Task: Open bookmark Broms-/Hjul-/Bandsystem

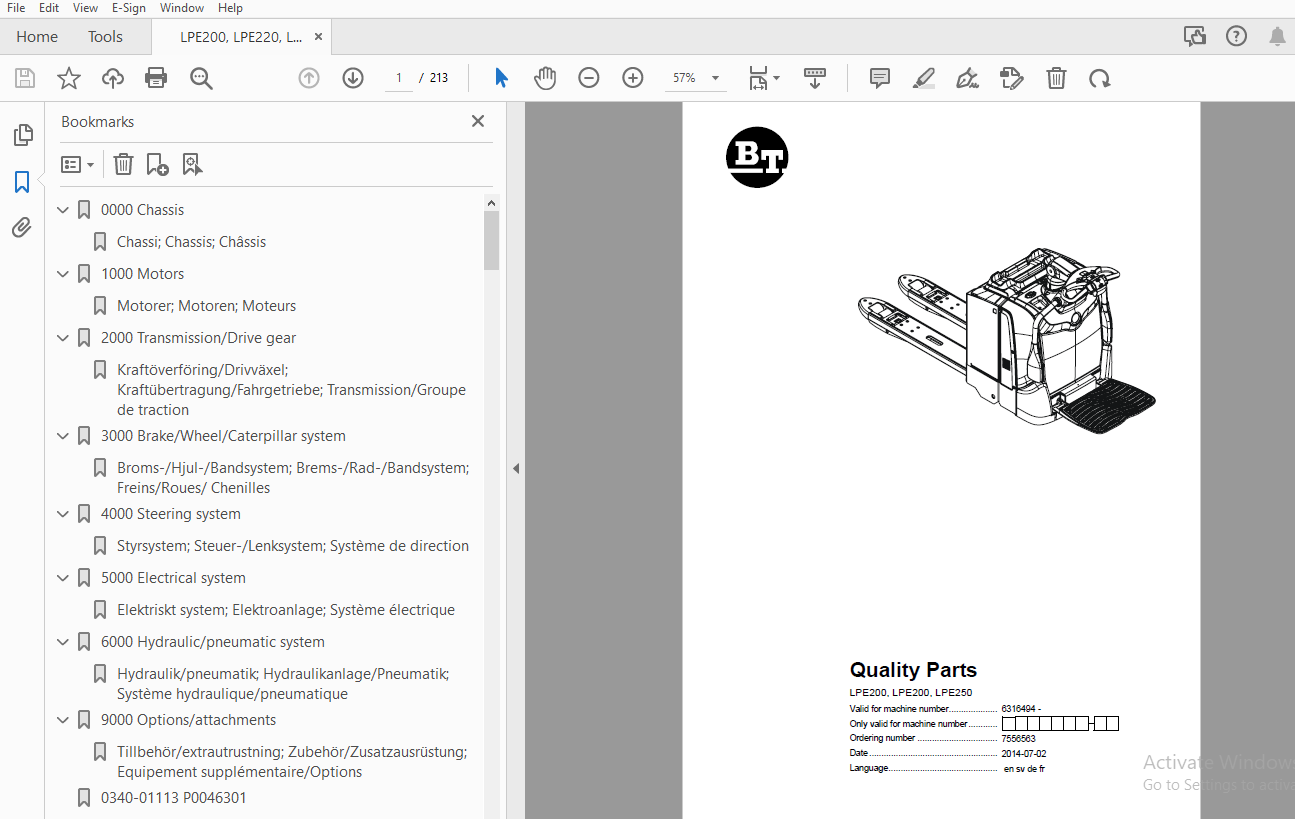Action: pos(293,478)
